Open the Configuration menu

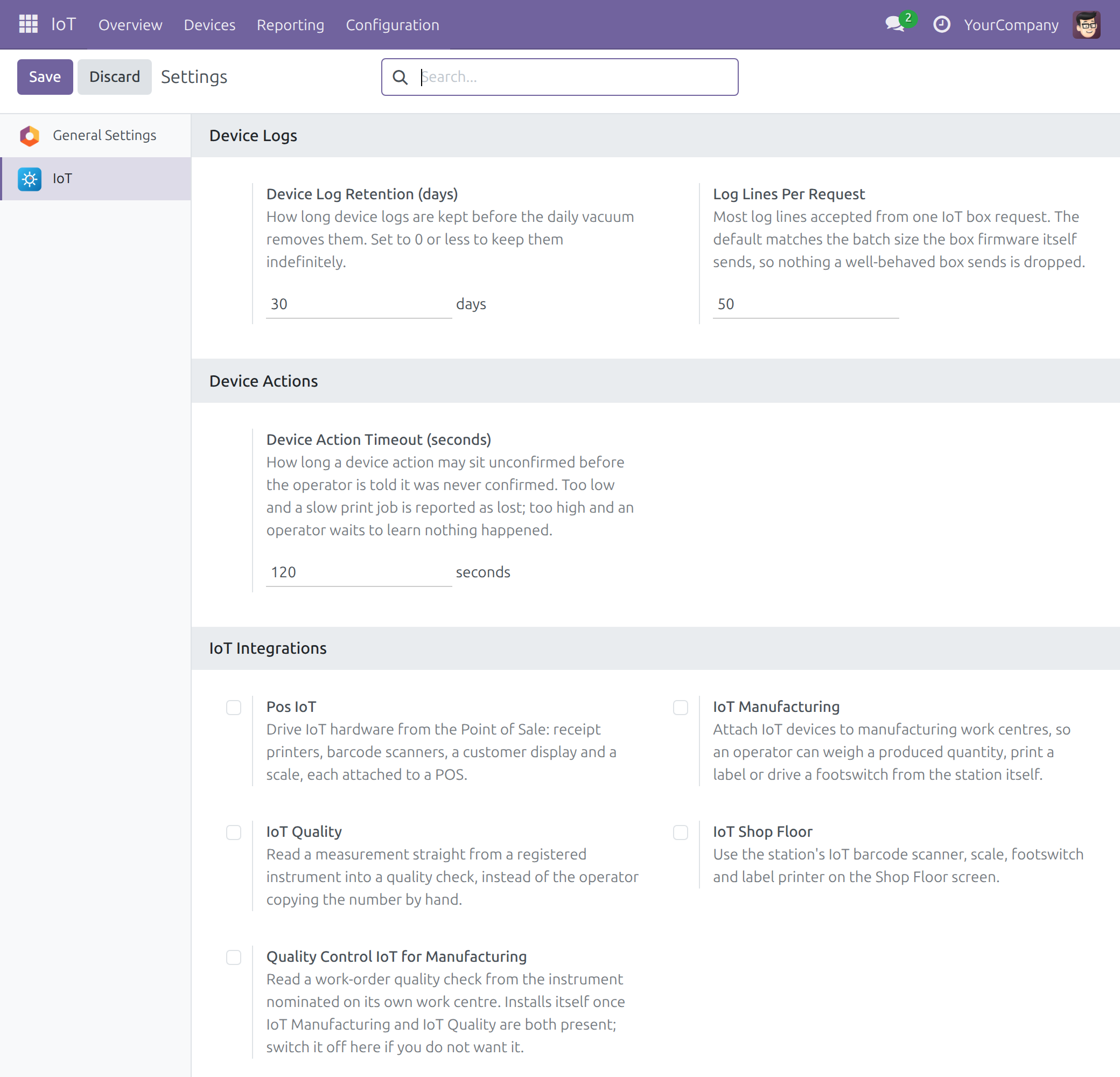point(393,25)
